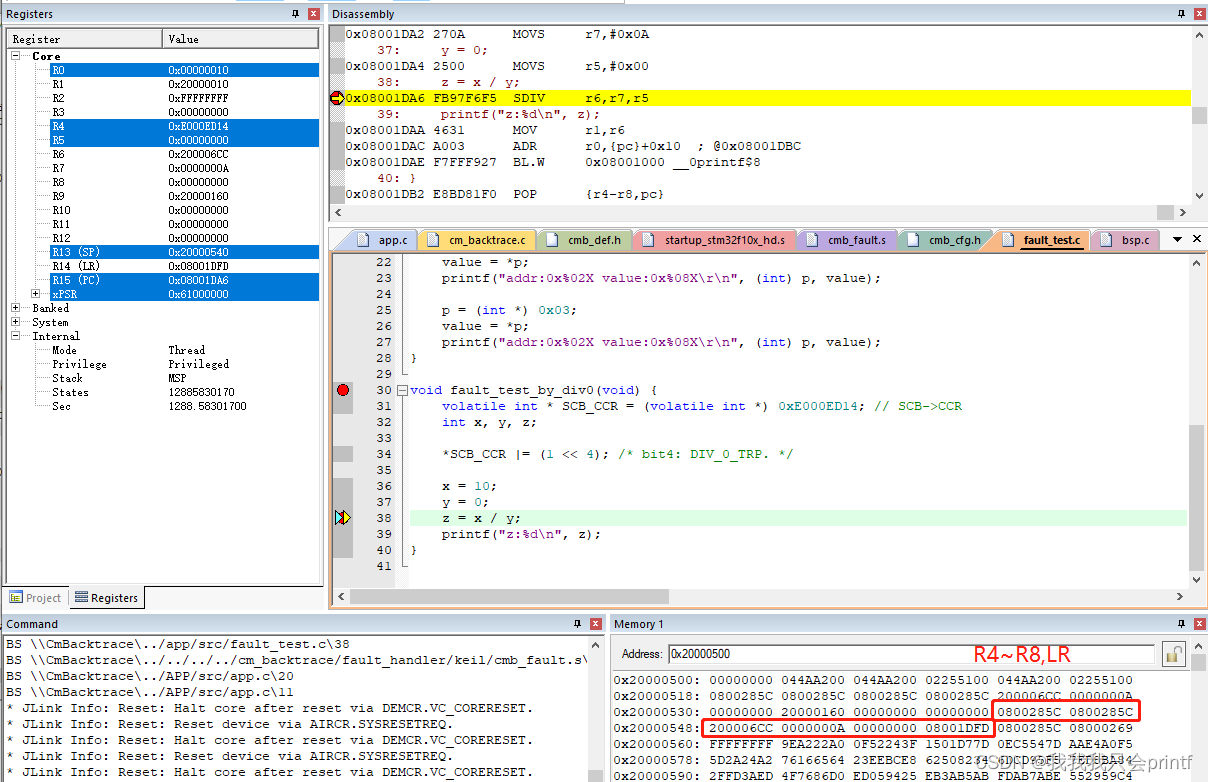Click Memory 1 window title
The height and width of the screenshot is (782, 1208).
[x=639, y=623]
